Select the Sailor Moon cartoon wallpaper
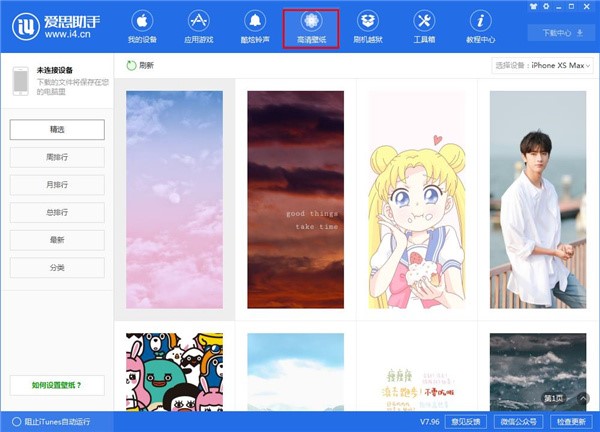This screenshot has width=600, height=432. tap(412, 200)
